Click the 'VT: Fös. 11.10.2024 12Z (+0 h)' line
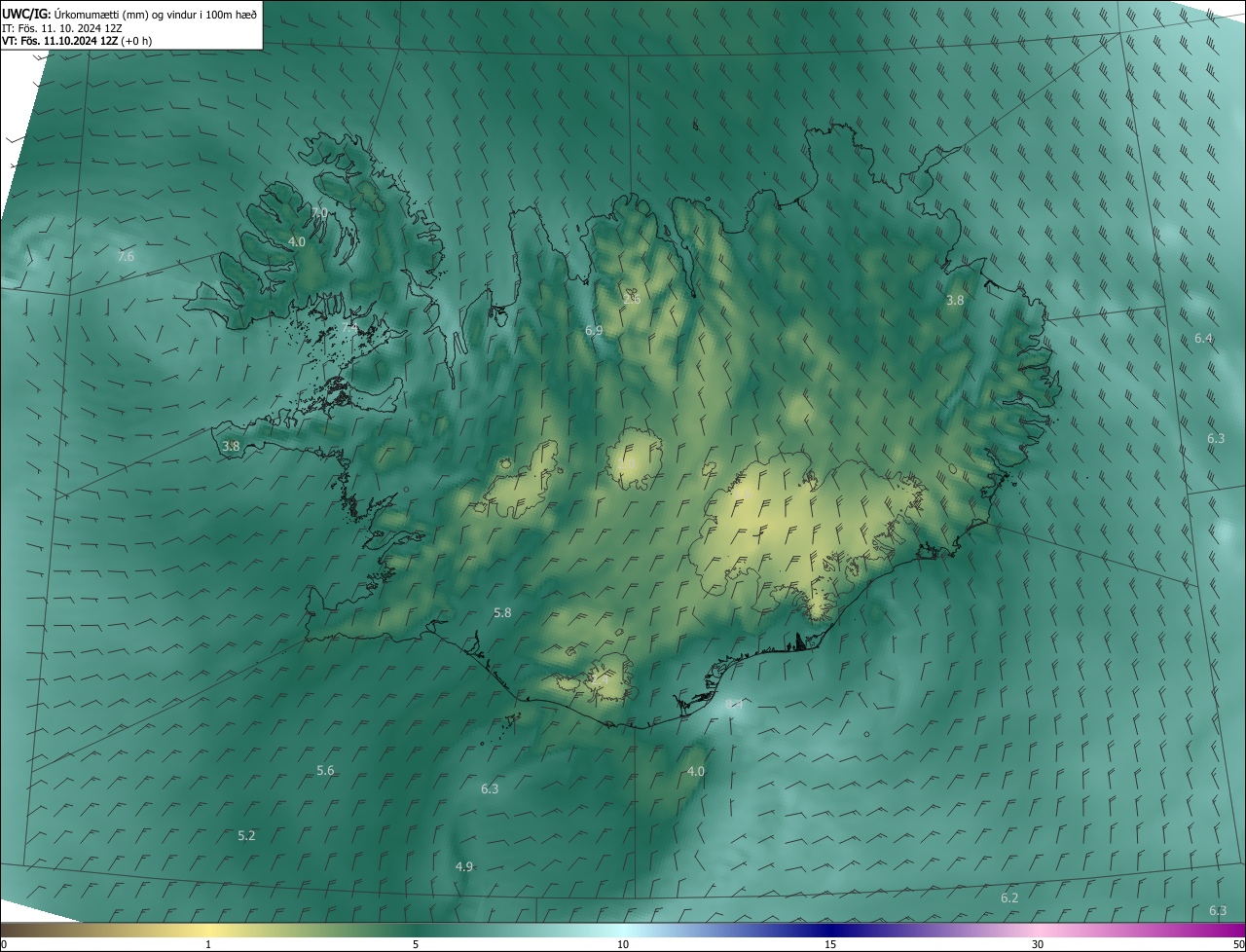This screenshot has height=952, width=1246. [77, 41]
